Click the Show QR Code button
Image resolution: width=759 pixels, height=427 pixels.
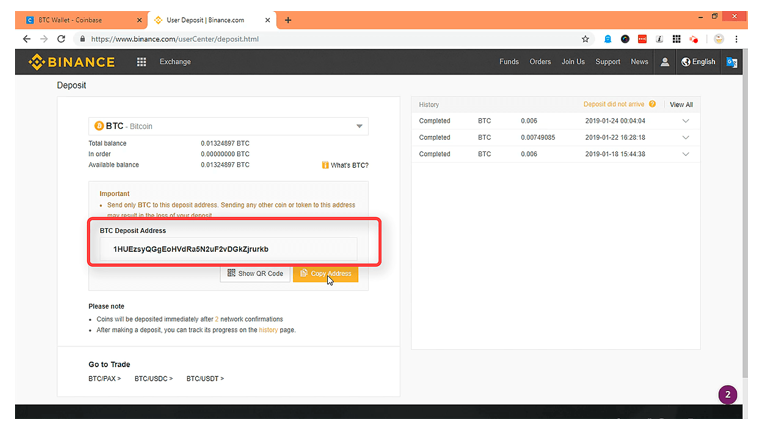(255, 273)
